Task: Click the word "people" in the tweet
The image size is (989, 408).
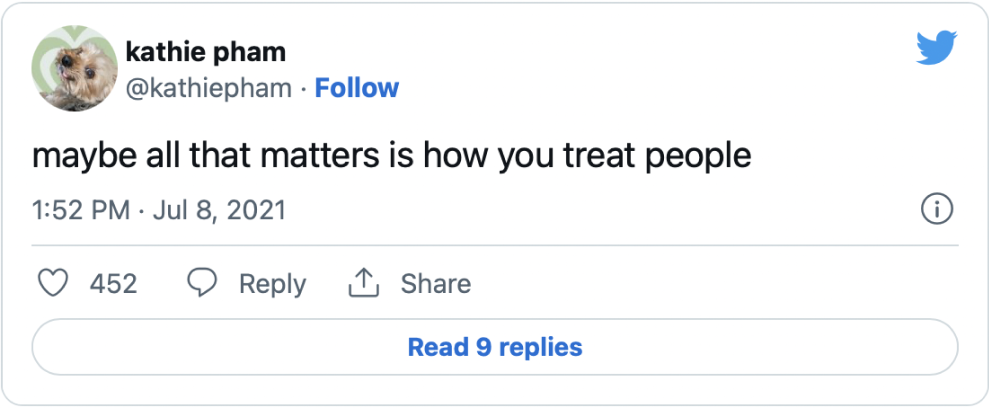Action: (x=699, y=157)
